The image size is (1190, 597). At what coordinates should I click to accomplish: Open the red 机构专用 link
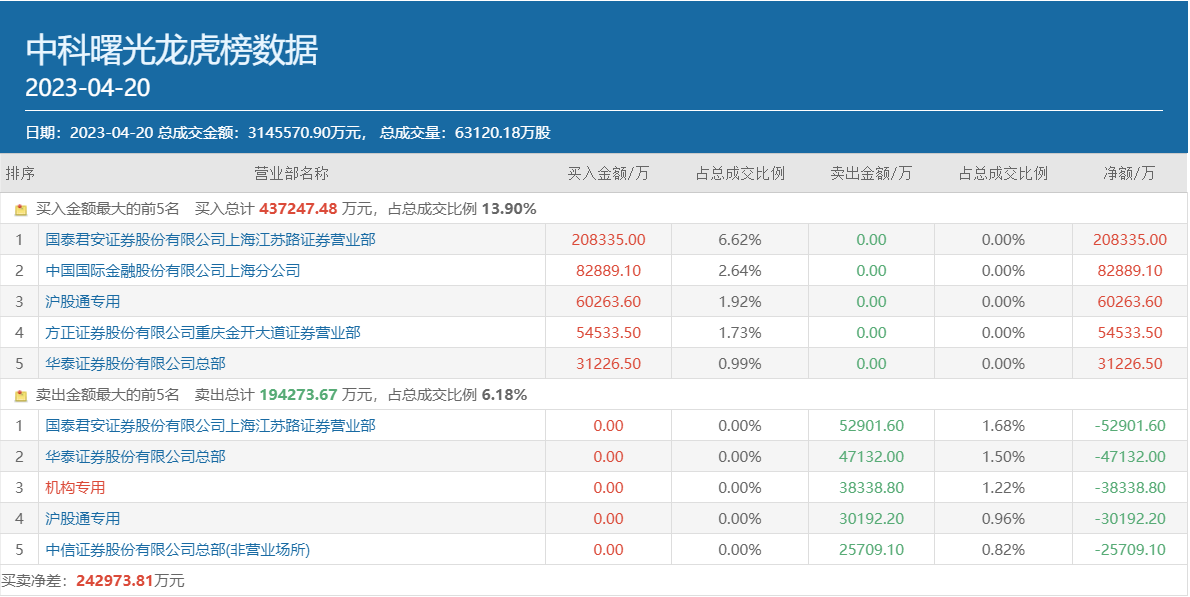75,488
